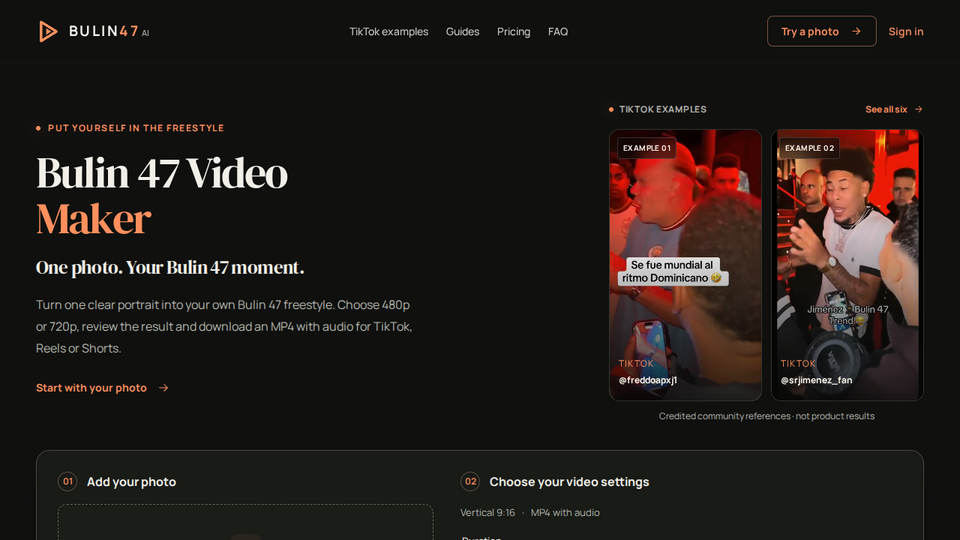
Task: Click the EXAMPLE 02 badge label
Action: pos(809,148)
